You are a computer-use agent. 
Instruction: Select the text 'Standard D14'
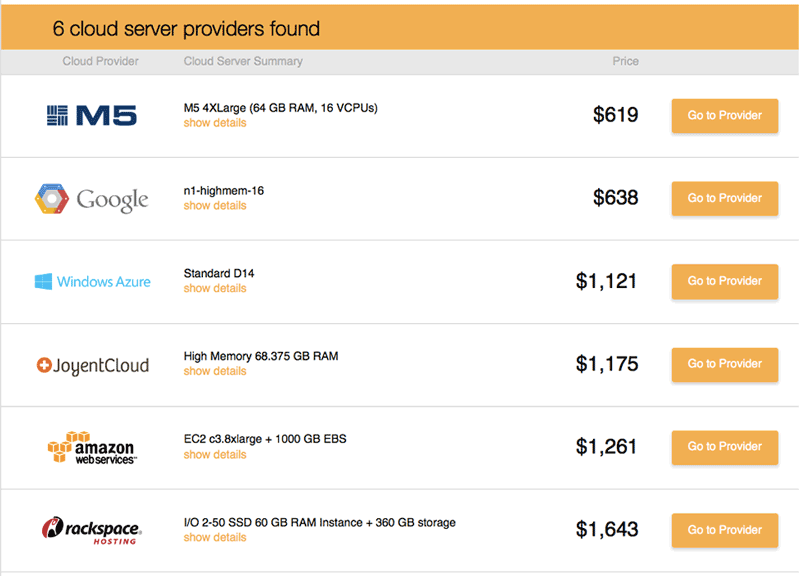(219, 273)
